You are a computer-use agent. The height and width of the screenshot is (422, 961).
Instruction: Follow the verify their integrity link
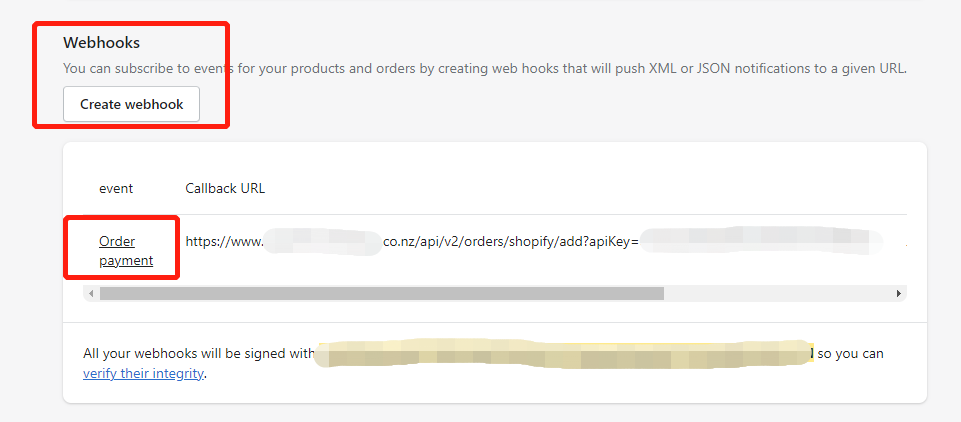click(143, 373)
